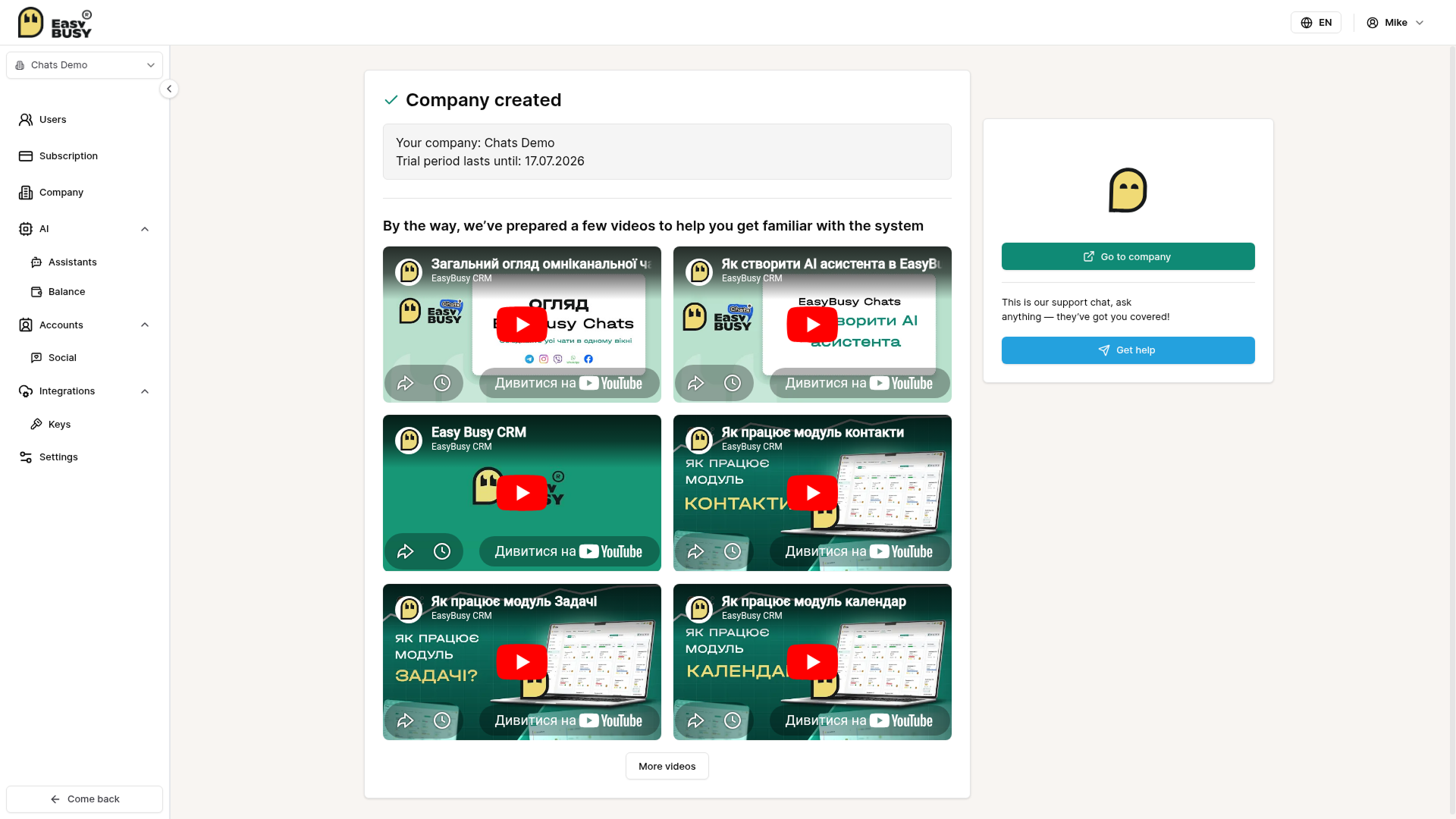
Task: Watch later icon on tasks module video
Action: pos(442,720)
